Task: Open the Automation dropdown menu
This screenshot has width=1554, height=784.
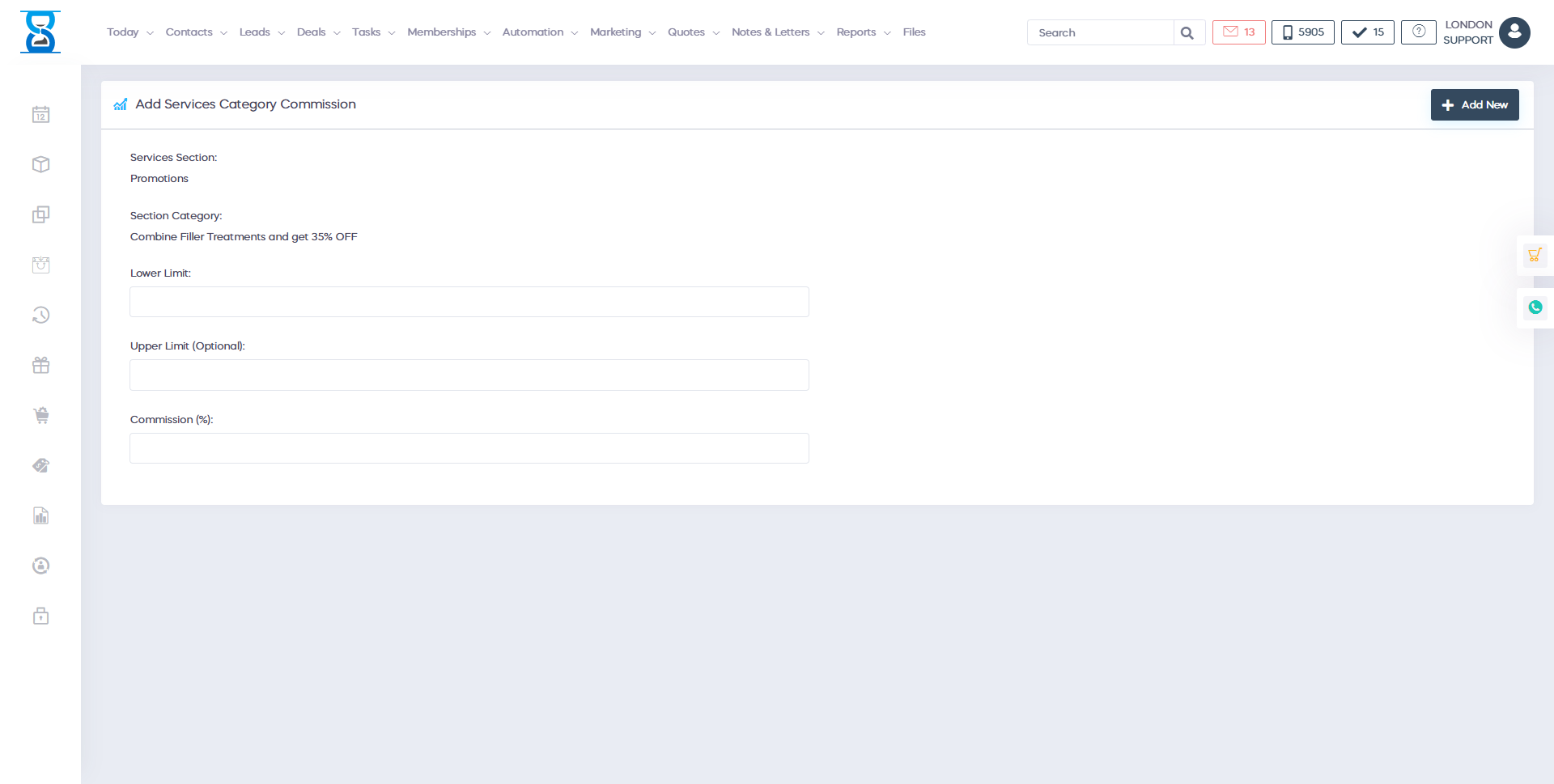Action: [533, 32]
